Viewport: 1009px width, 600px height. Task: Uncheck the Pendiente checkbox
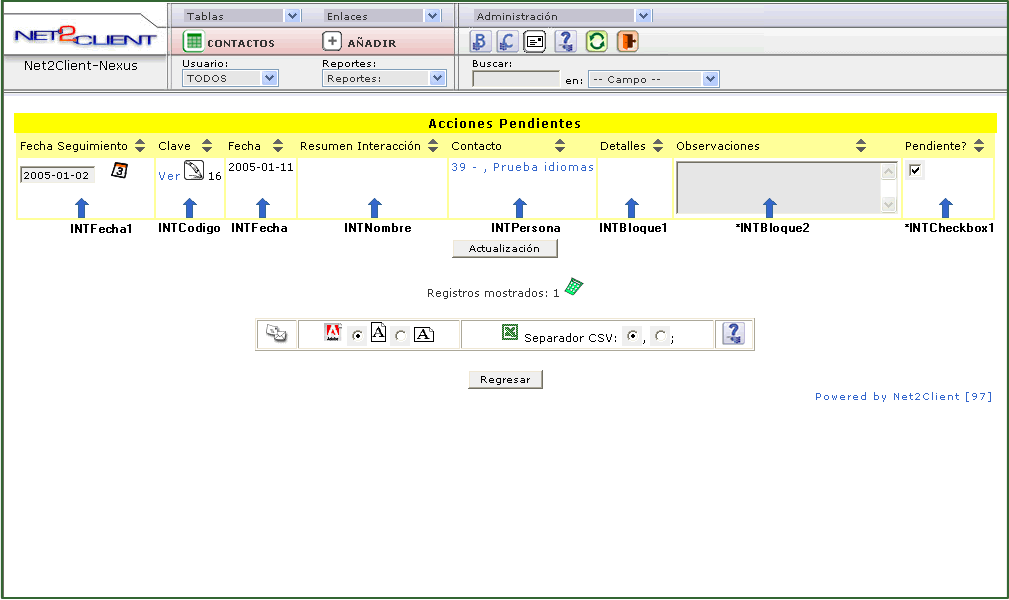(x=915, y=170)
